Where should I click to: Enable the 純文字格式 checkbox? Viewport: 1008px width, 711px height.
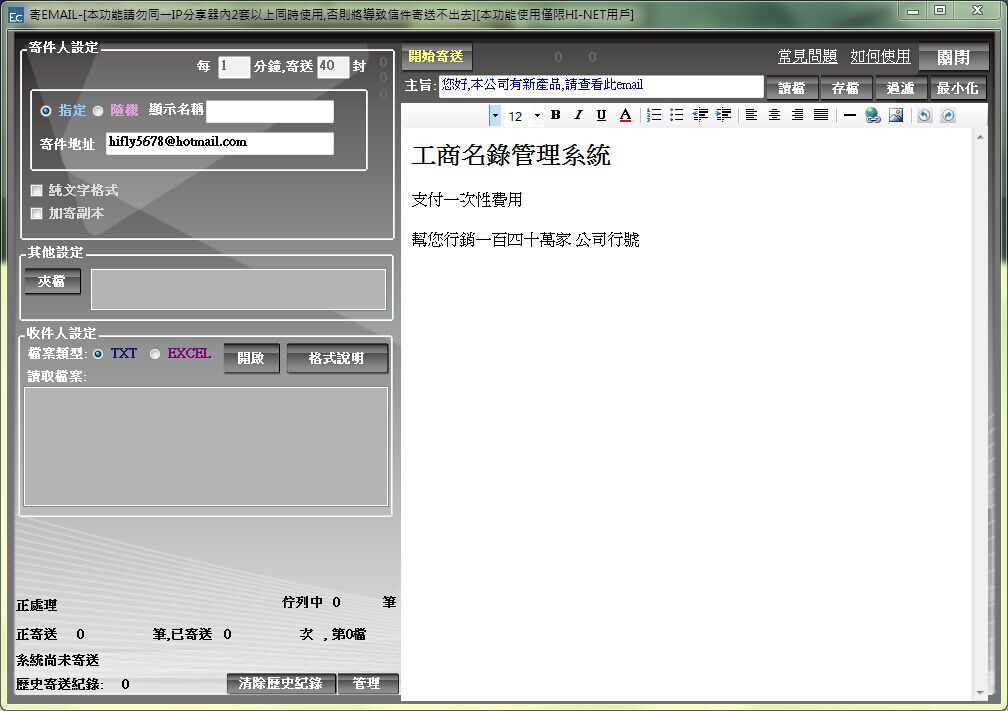pyautogui.click(x=37, y=190)
